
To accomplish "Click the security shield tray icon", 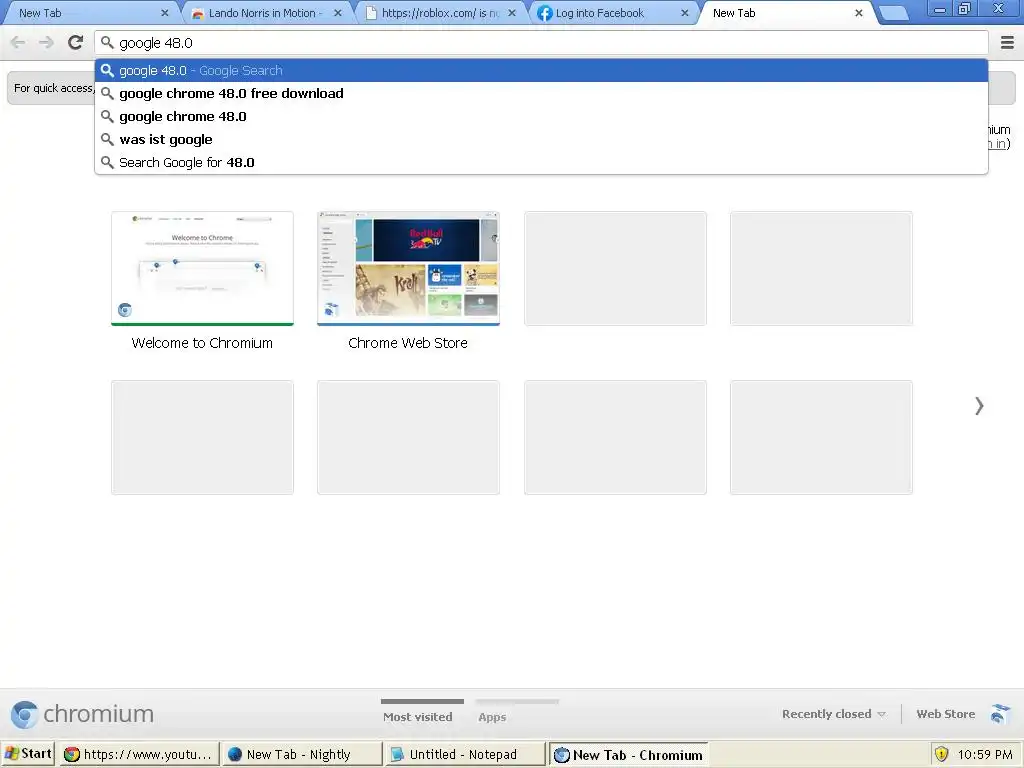I will click(x=941, y=754).
